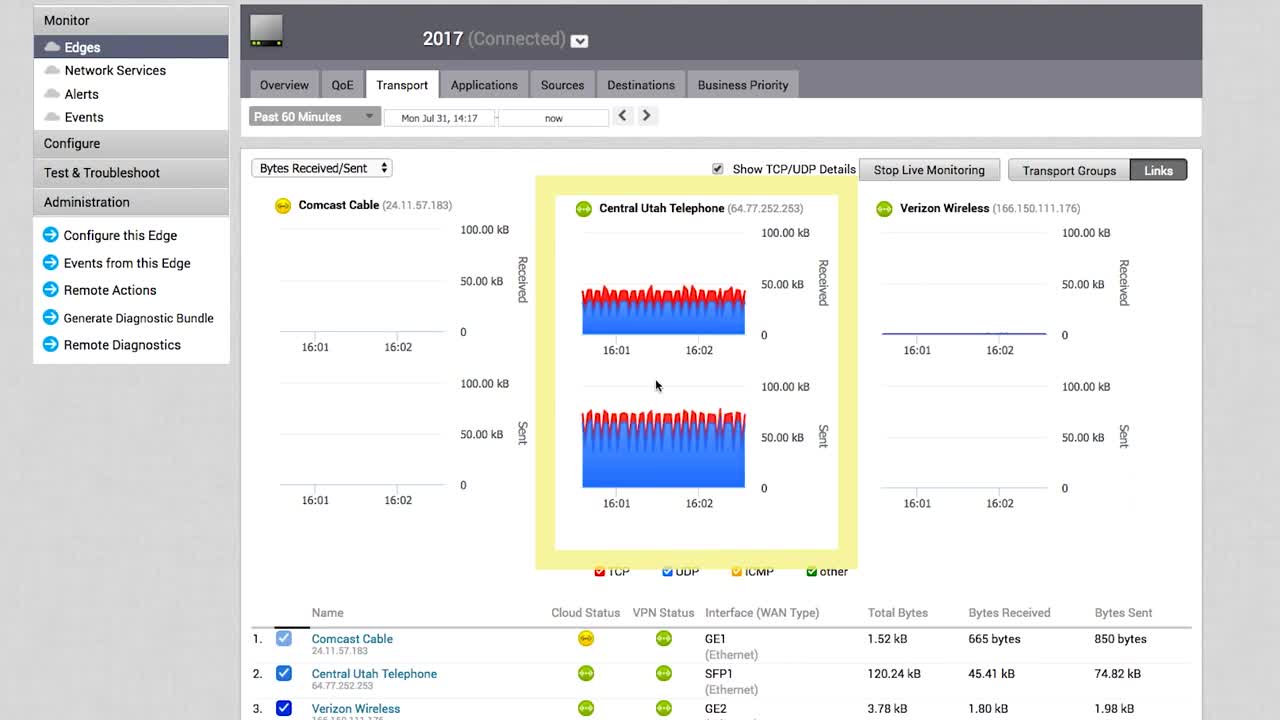Toggle the TCP legend checkbox
This screenshot has height=720, width=1280.
pyautogui.click(x=600, y=571)
